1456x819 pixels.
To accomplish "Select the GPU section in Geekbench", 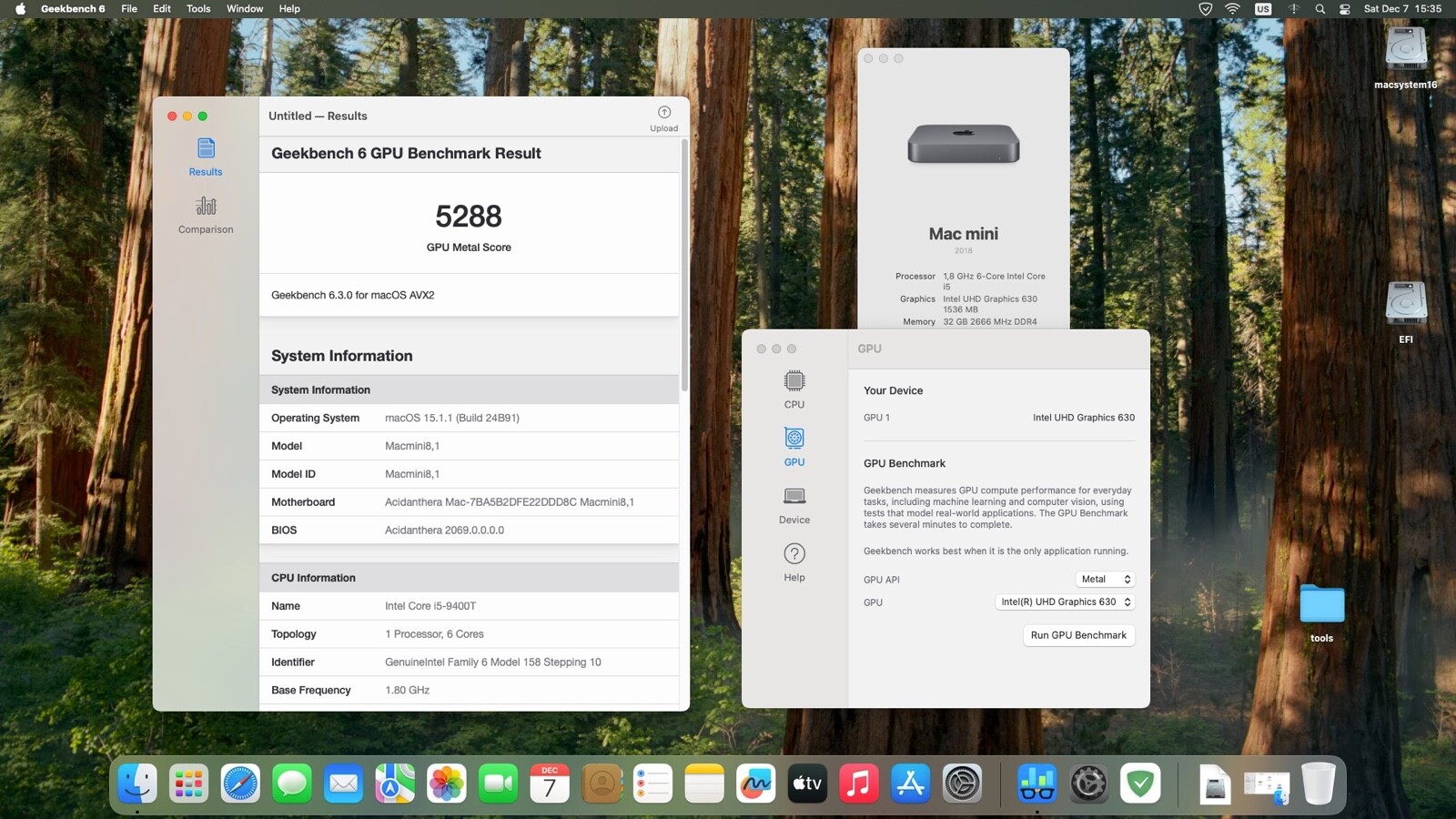I will pyautogui.click(x=794, y=447).
